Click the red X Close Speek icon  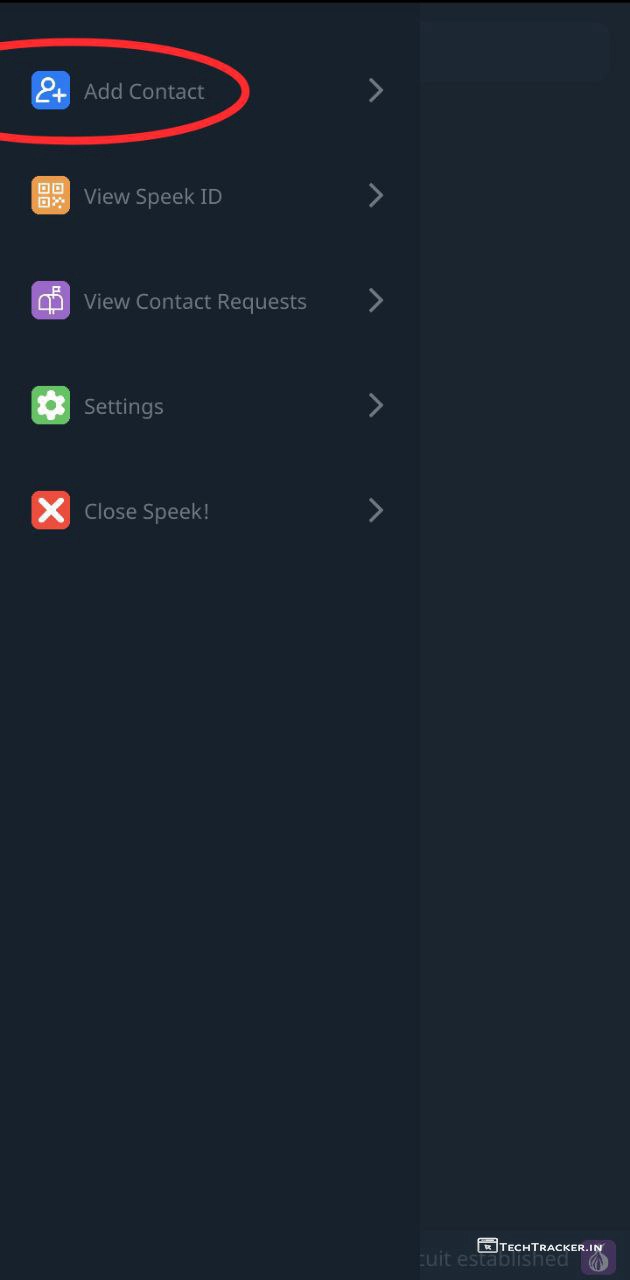50,511
